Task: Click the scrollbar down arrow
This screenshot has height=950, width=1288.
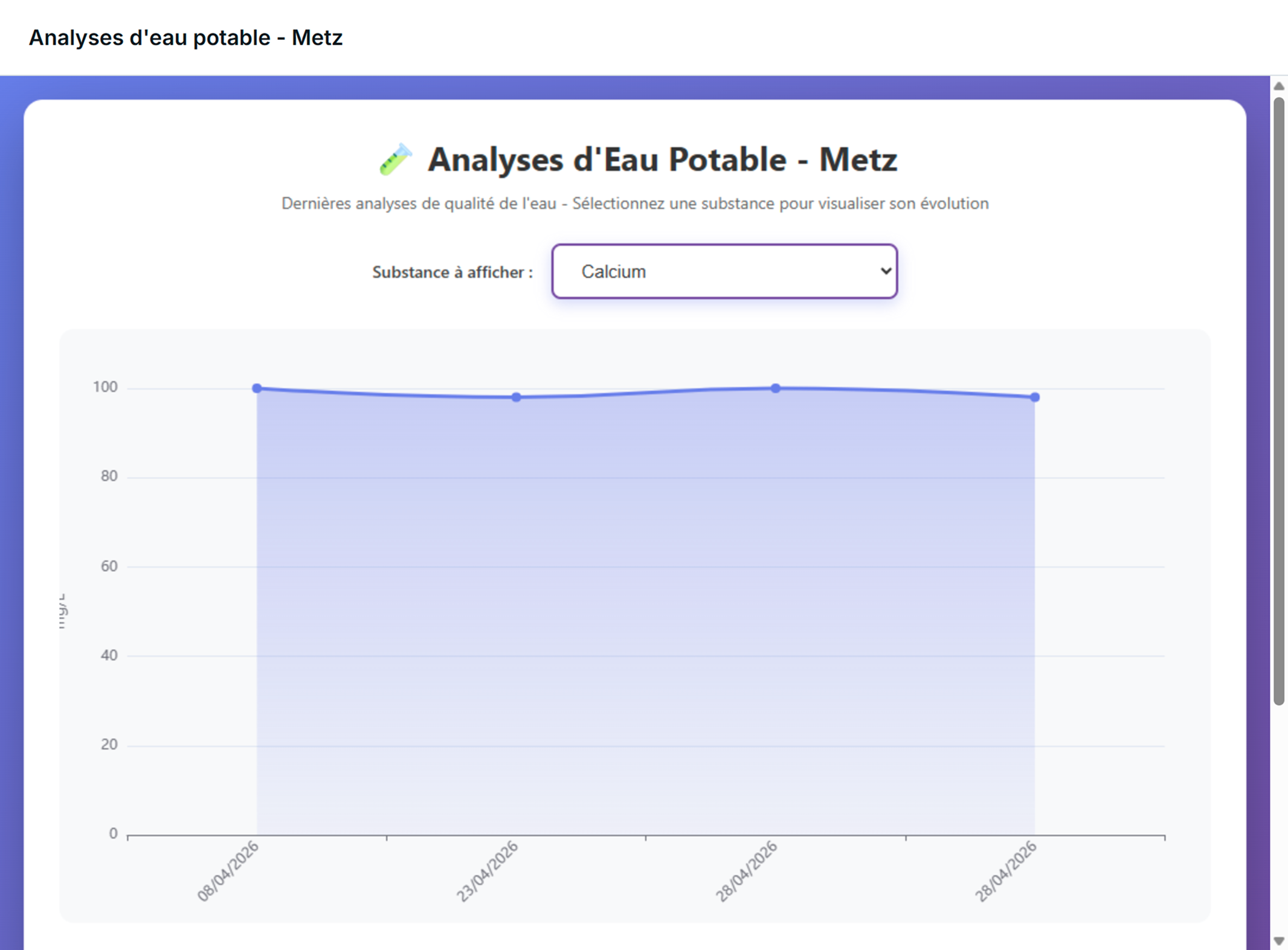Action: [1278, 940]
